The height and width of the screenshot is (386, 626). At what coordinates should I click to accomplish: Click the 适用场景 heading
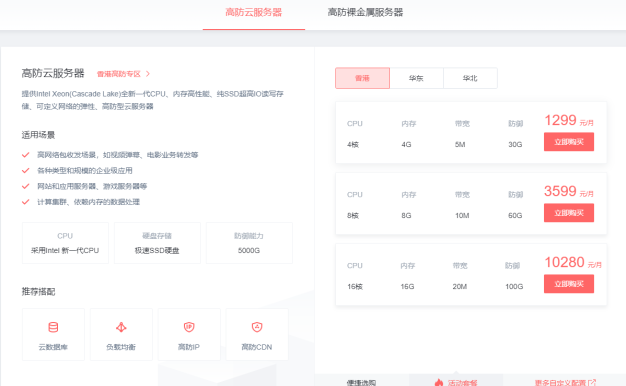click(38, 135)
